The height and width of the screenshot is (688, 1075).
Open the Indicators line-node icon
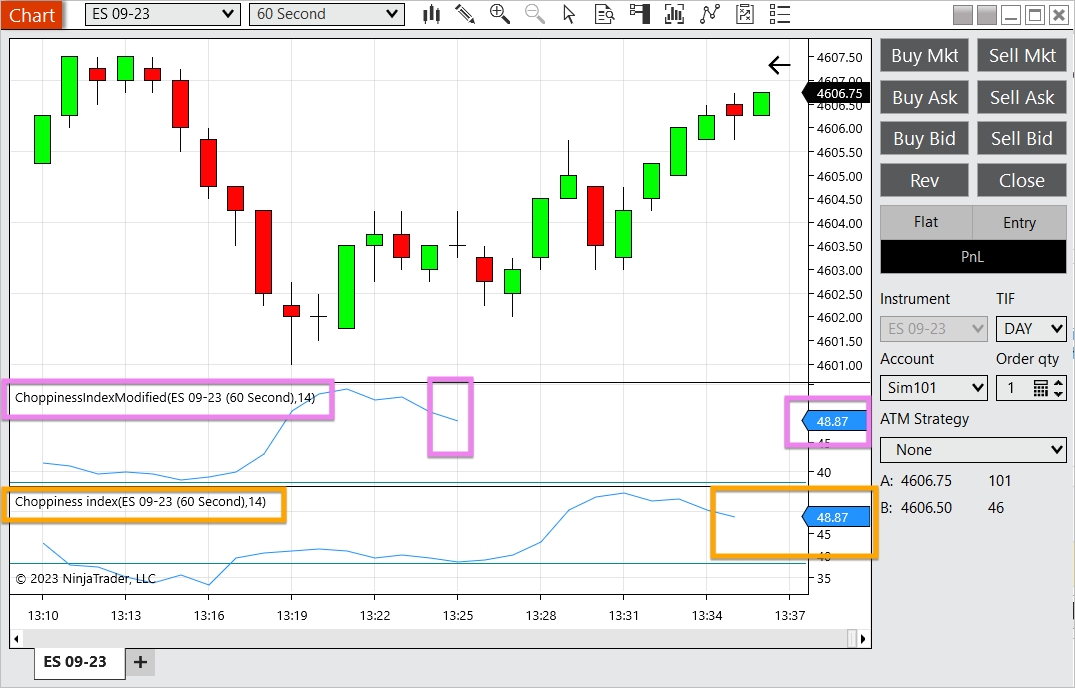point(710,14)
